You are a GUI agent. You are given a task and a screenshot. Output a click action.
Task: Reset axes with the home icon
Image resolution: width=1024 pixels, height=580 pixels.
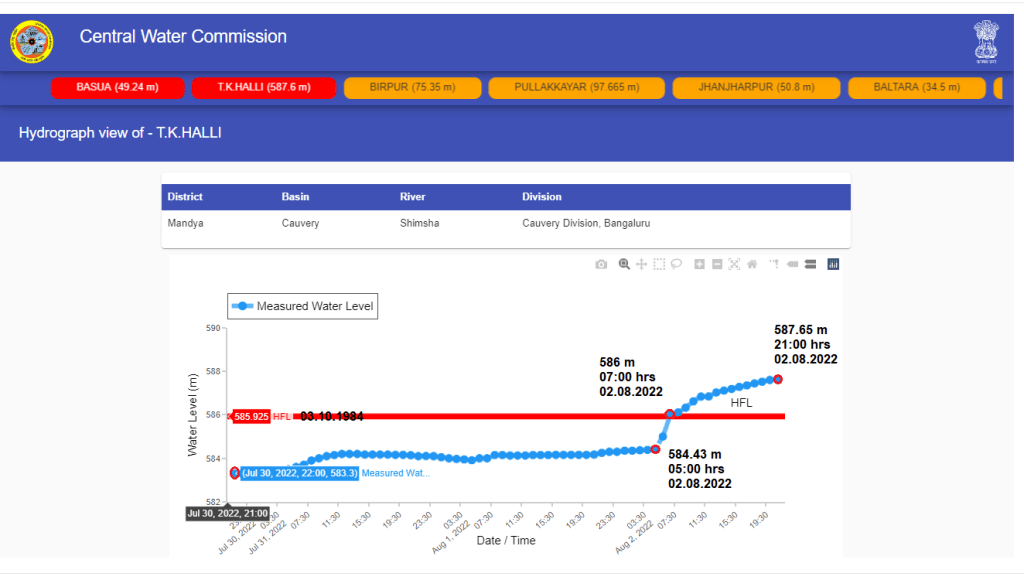coord(751,264)
